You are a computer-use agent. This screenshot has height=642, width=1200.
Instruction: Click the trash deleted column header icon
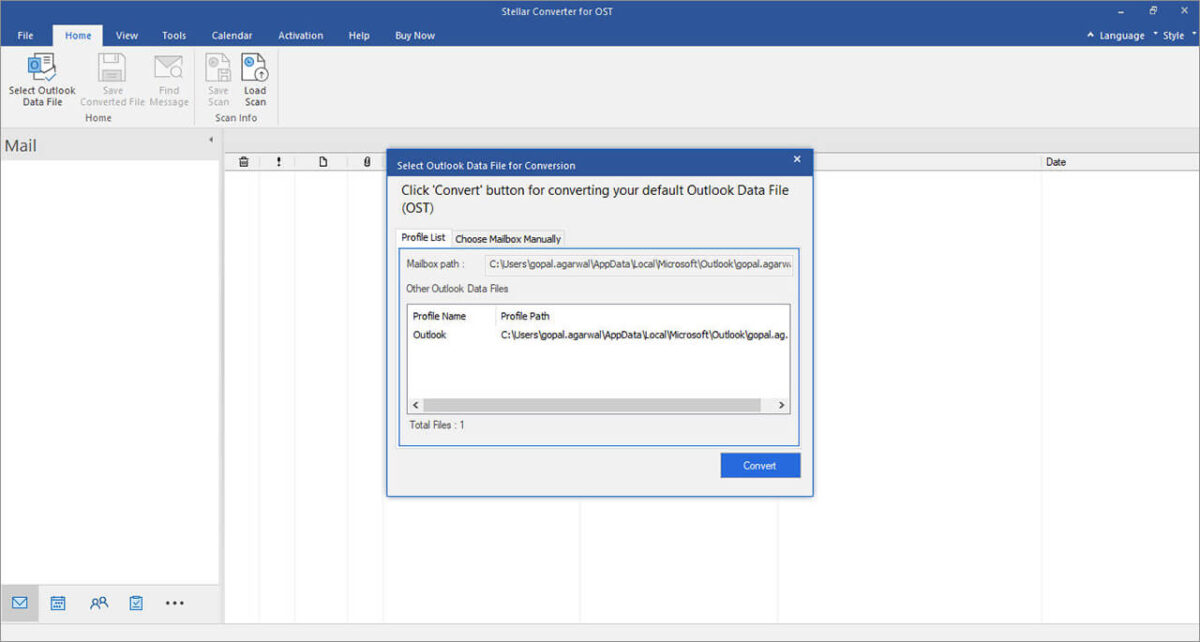pos(243,162)
